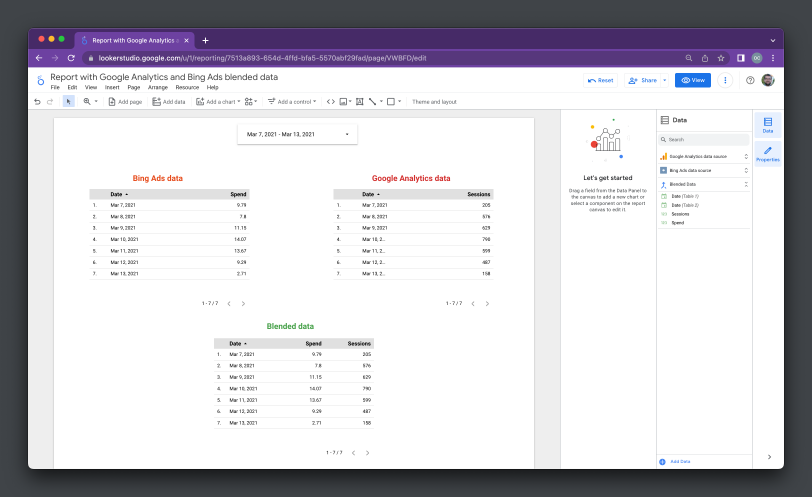This screenshot has width=812, height=497.
Task: Open the Share options dropdown arrow
Action: 664,80
